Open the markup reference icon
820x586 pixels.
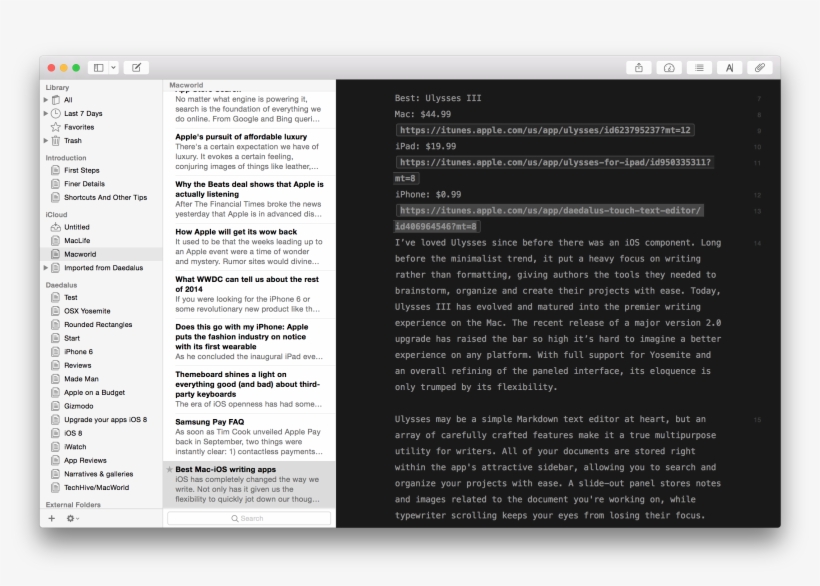(729, 68)
